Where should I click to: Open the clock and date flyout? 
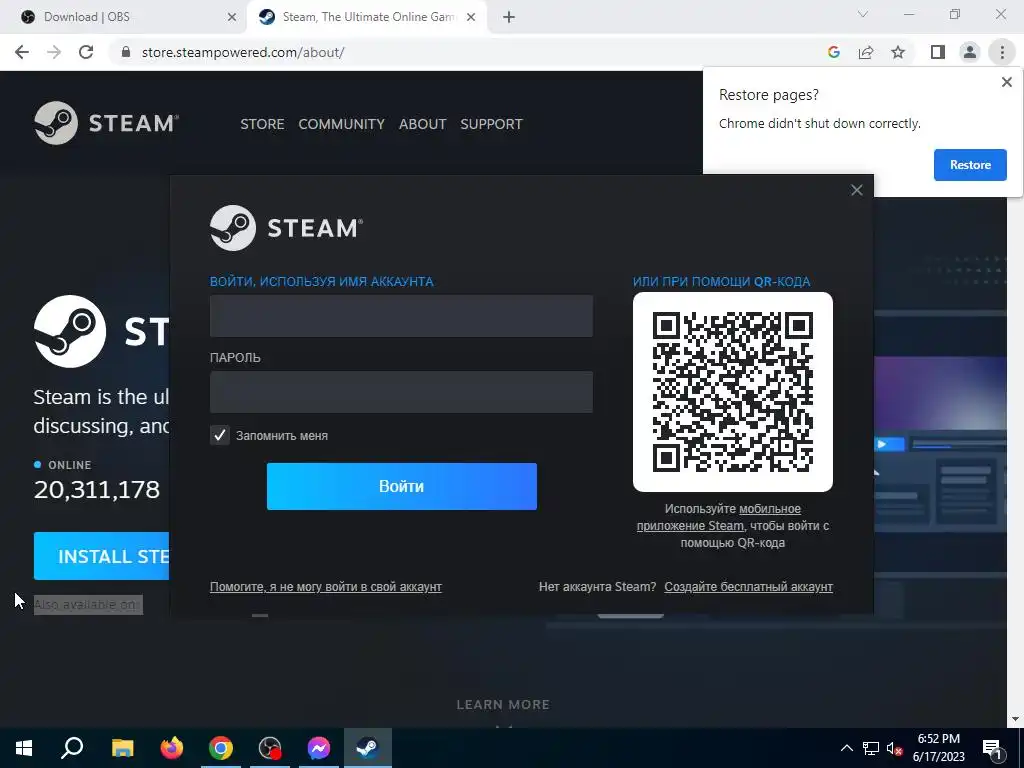(x=938, y=748)
